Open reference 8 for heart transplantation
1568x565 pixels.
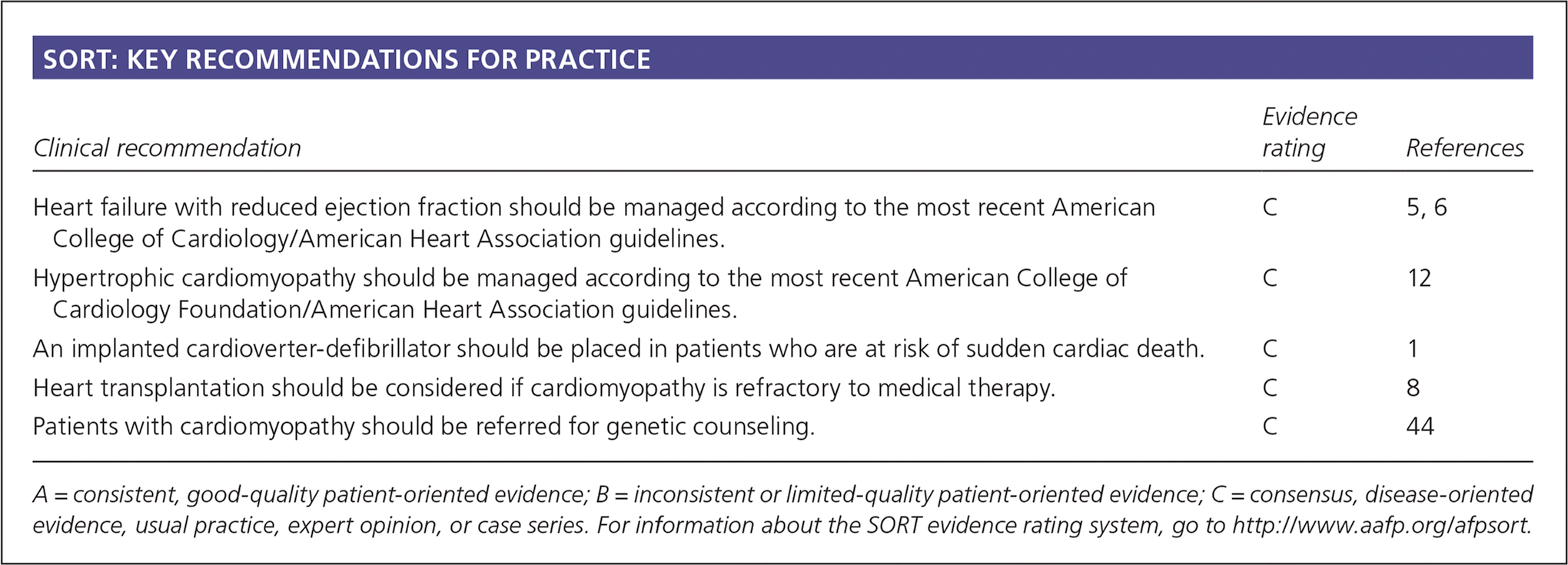[1413, 388]
